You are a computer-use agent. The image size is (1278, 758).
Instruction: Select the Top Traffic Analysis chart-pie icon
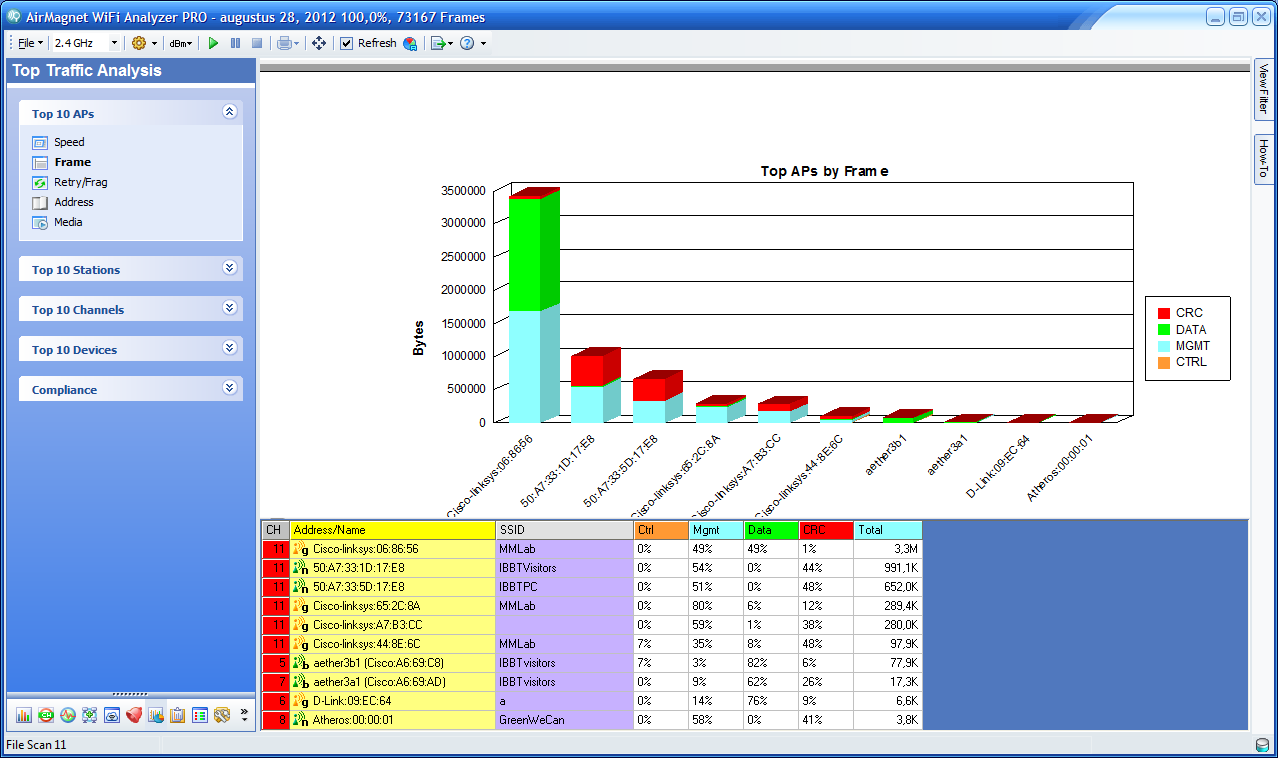point(156,715)
